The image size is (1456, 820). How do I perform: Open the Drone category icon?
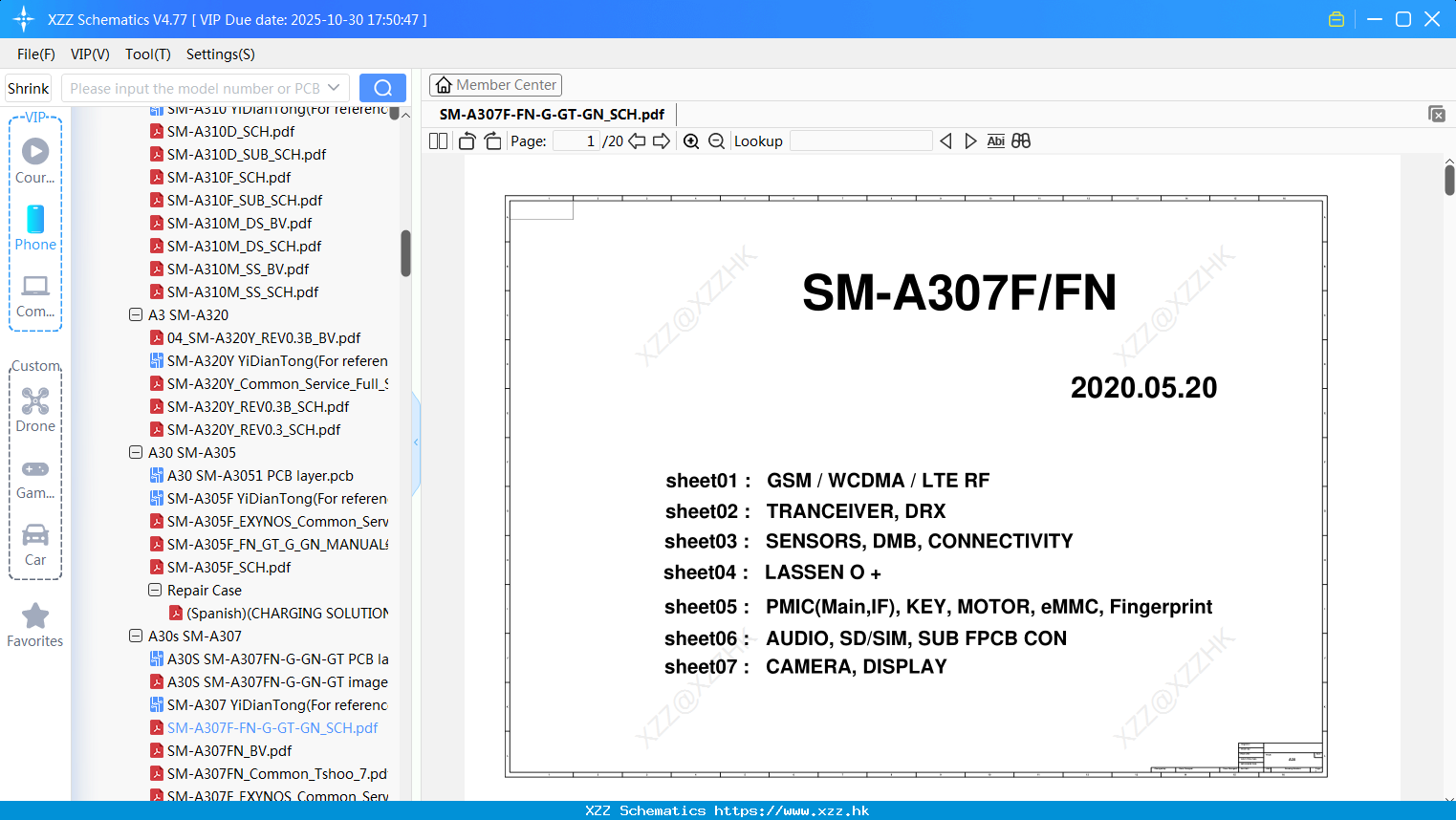coord(35,410)
